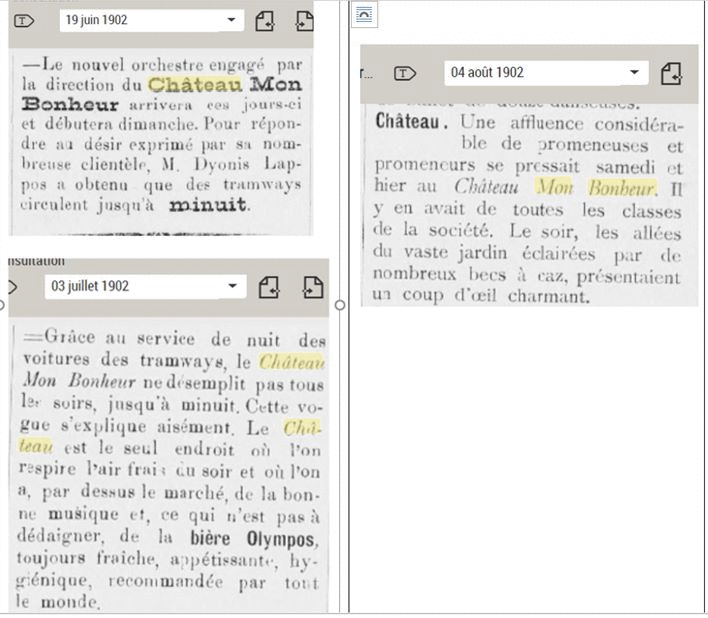
Task: Open the 04 août 1902 date dropdown
Action: tap(546, 73)
